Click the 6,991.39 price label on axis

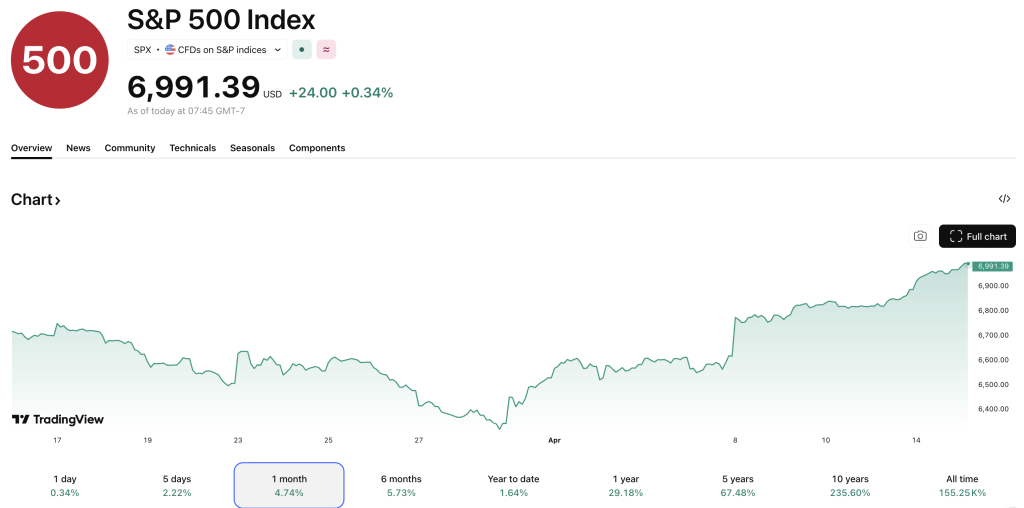[993, 266]
